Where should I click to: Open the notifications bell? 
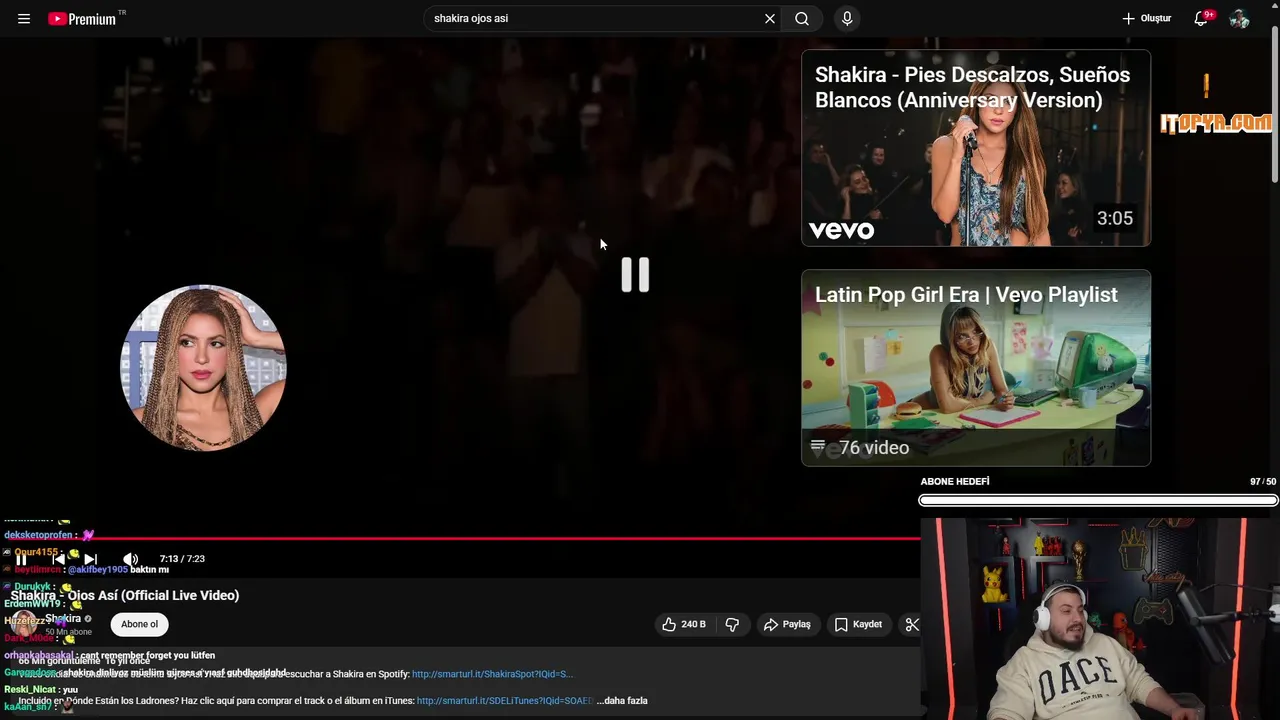click(x=1201, y=19)
